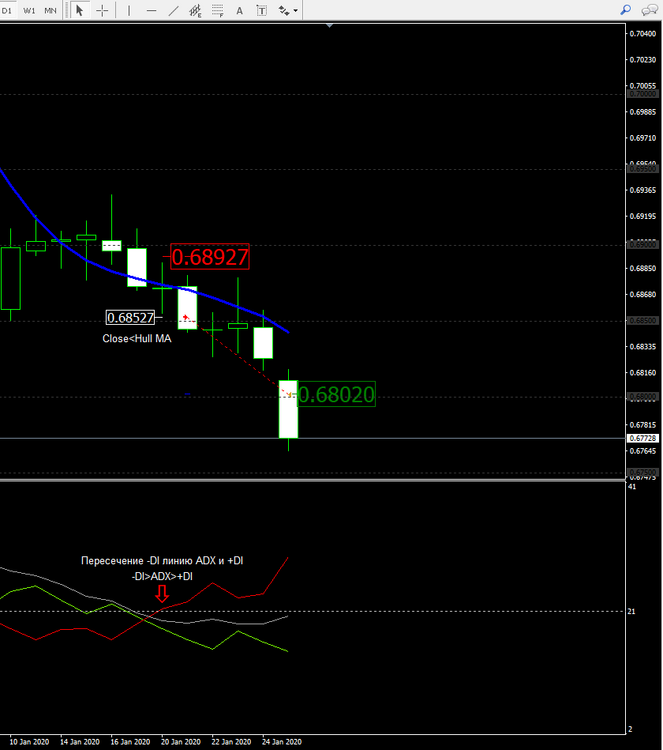Viewport: 663px width, 750px height.
Task: Select the Fibonacci Retracement tool
Action: (218, 10)
